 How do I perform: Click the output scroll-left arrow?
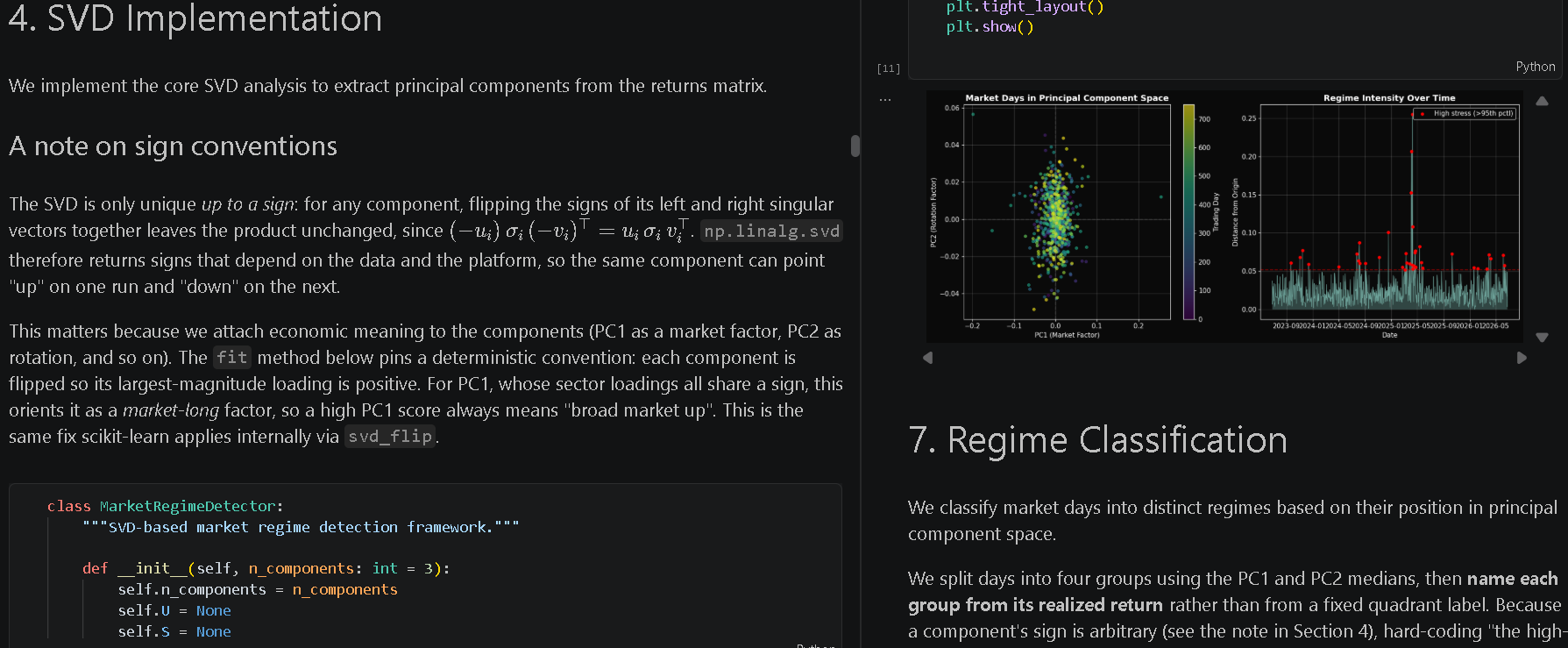tap(928, 358)
